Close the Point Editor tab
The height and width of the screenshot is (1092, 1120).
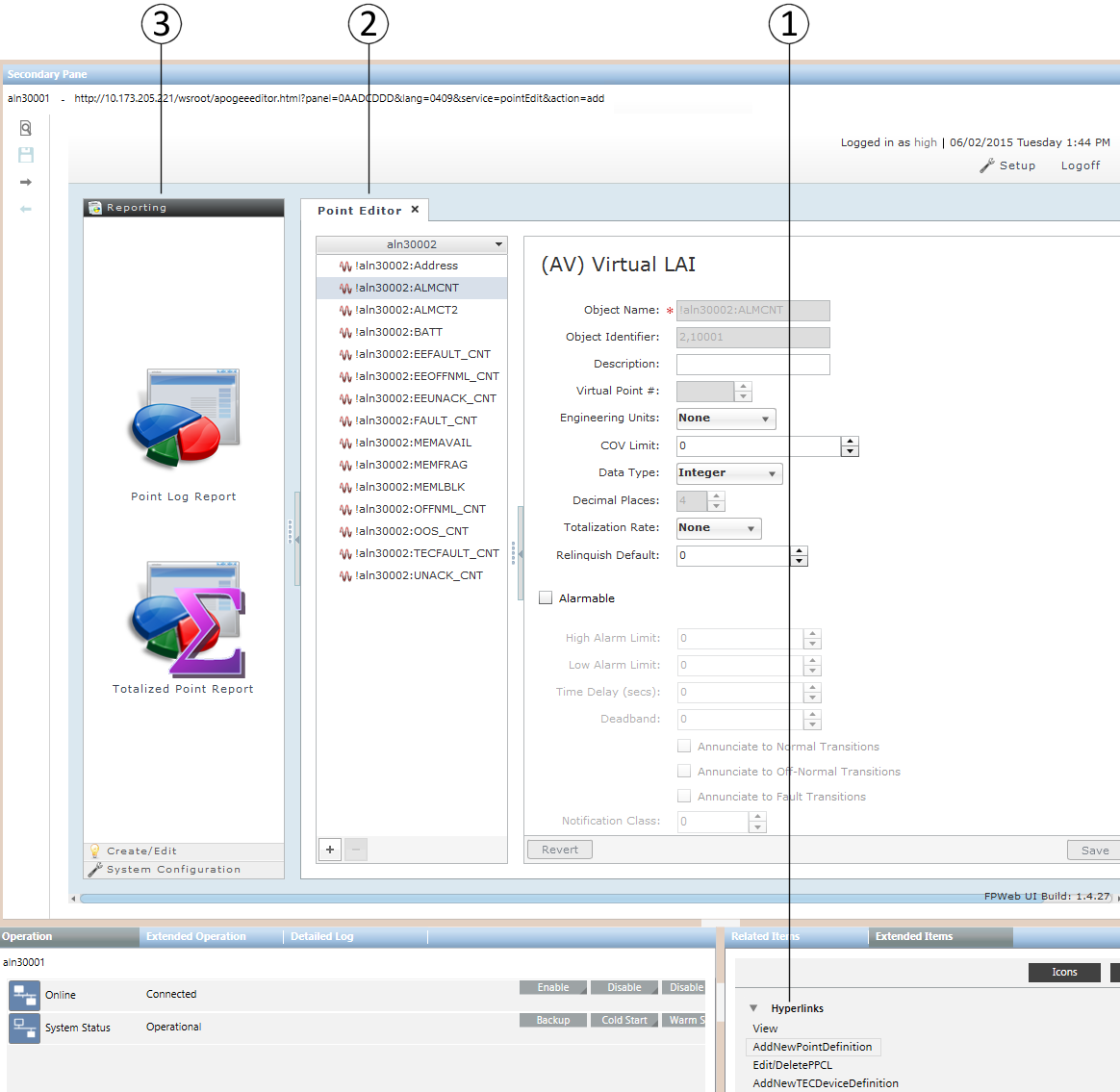click(415, 210)
